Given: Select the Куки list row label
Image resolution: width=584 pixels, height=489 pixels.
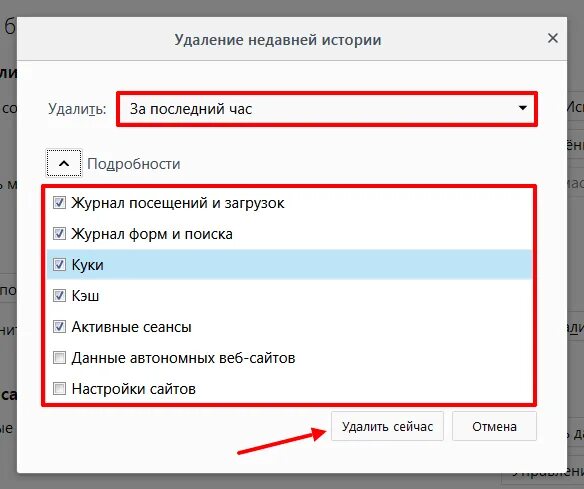Looking at the screenshot, I should (x=88, y=265).
